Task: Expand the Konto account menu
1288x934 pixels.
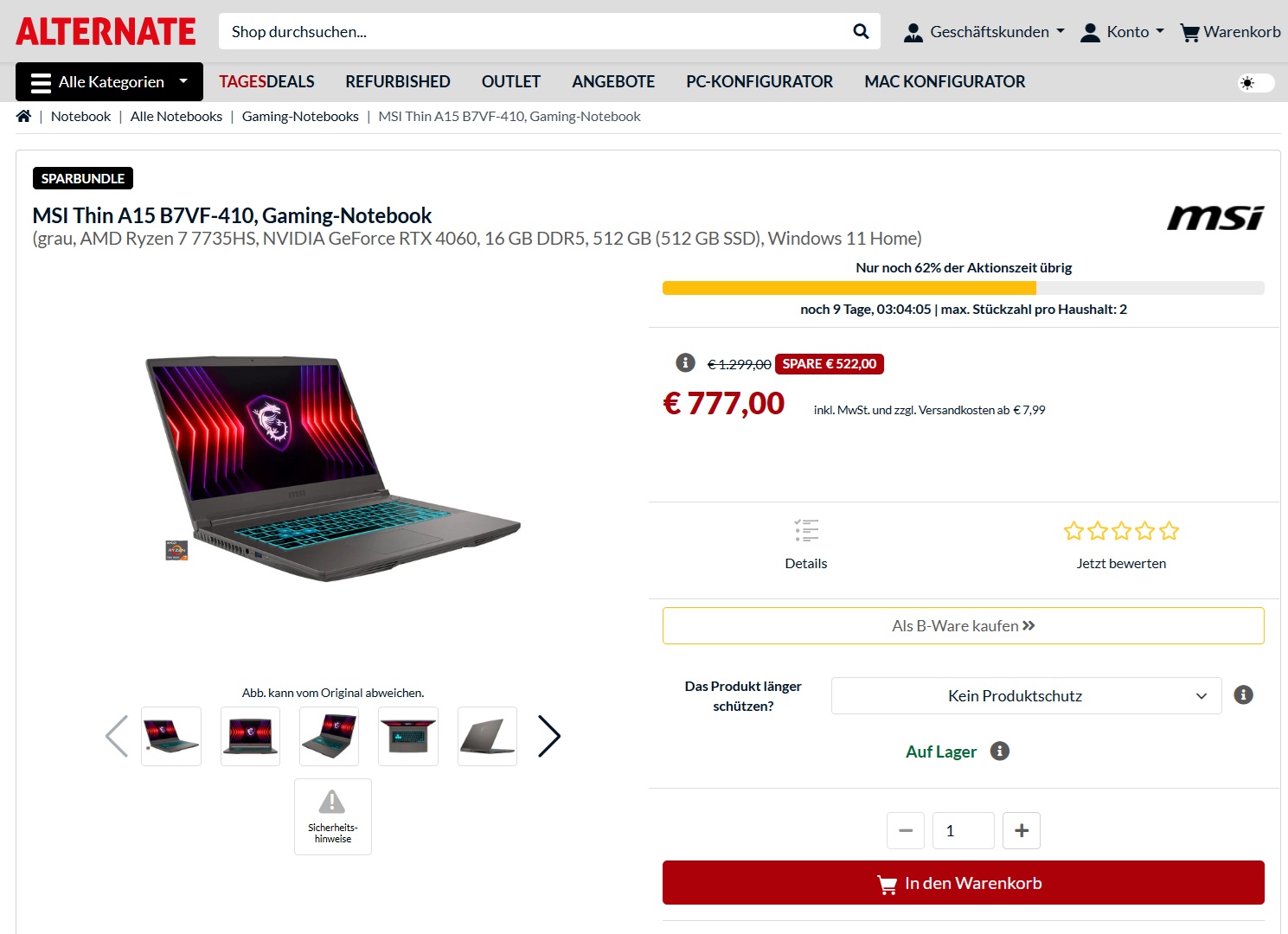Action: tap(1122, 32)
